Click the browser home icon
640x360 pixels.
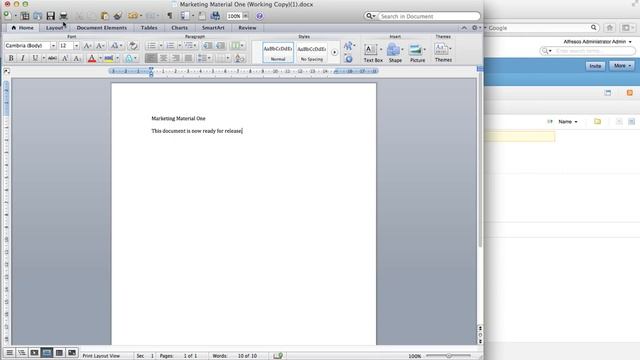click(610, 28)
